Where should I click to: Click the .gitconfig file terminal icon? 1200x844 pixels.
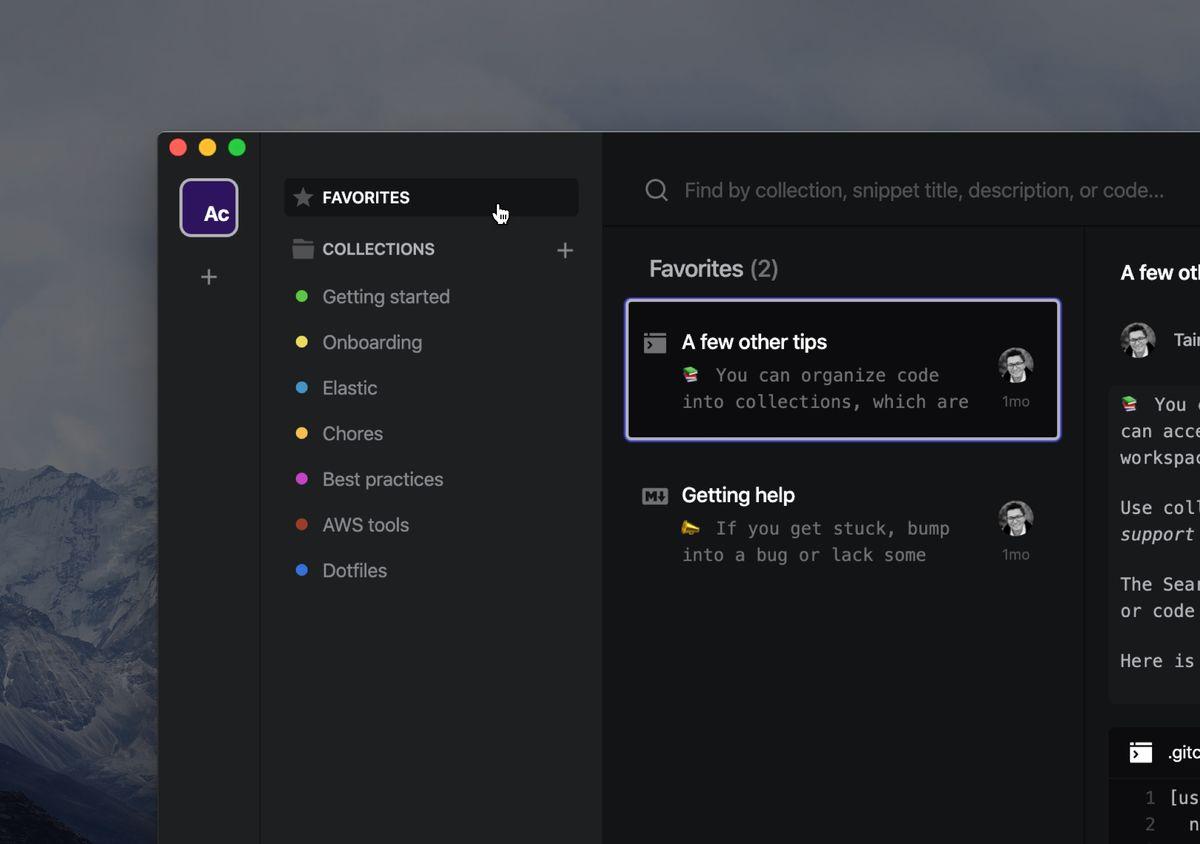(1141, 753)
